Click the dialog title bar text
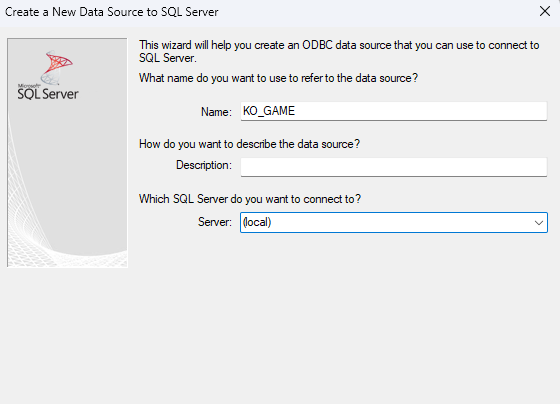This screenshot has height=404, width=560. tap(111, 12)
